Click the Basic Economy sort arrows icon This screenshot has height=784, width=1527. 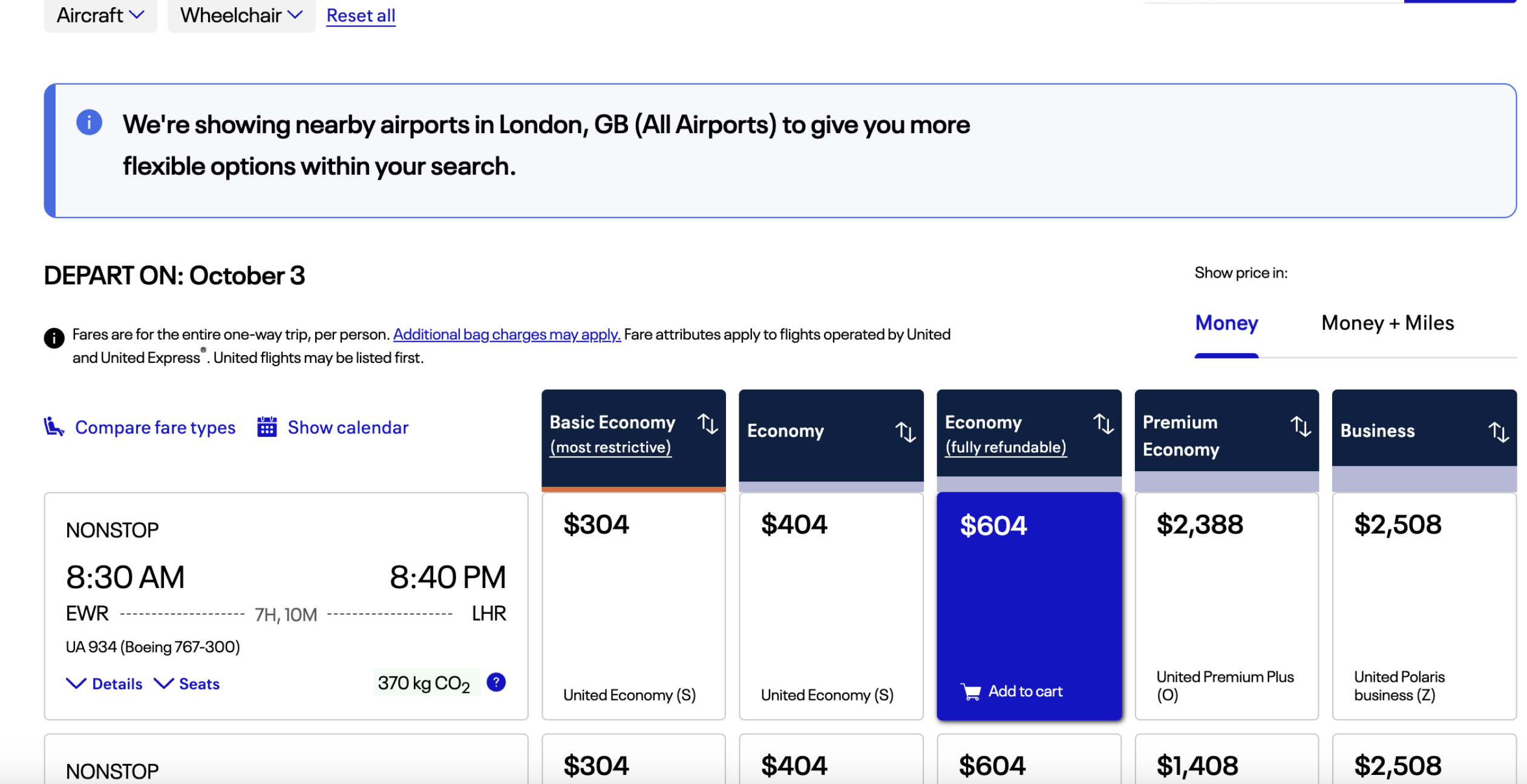click(707, 424)
